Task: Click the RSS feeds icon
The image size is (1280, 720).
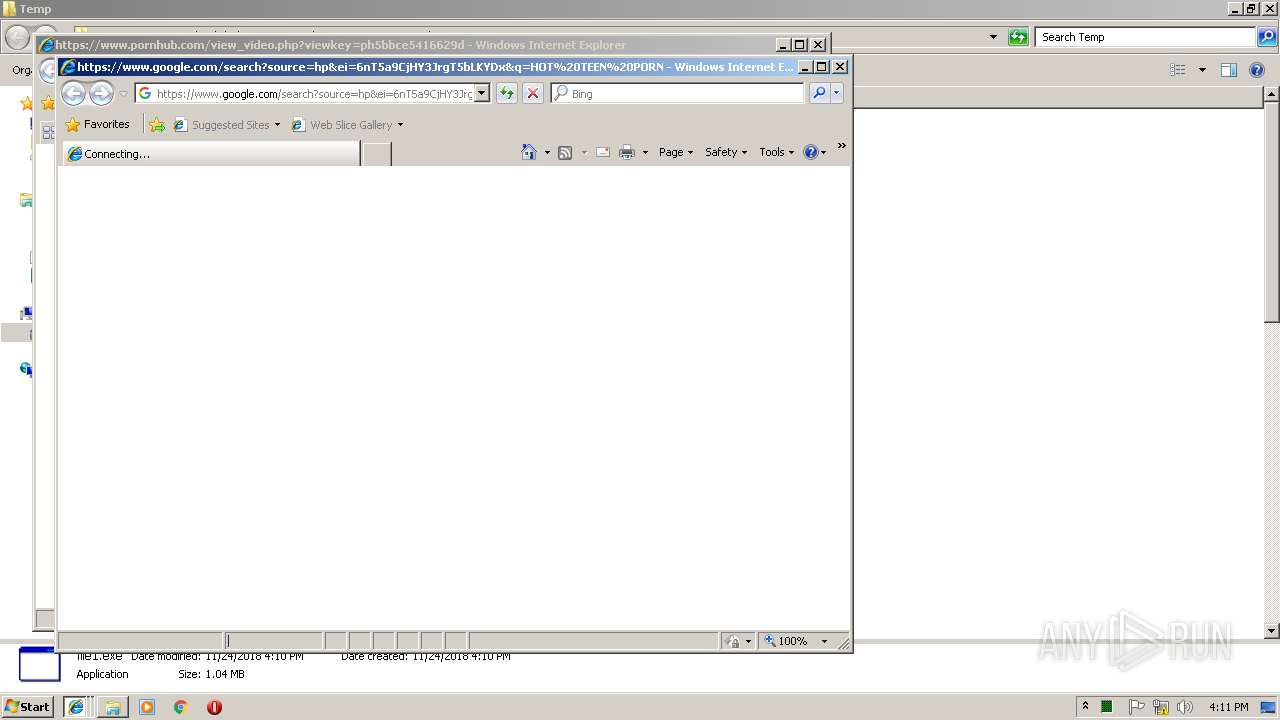Action: click(x=565, y=152)
